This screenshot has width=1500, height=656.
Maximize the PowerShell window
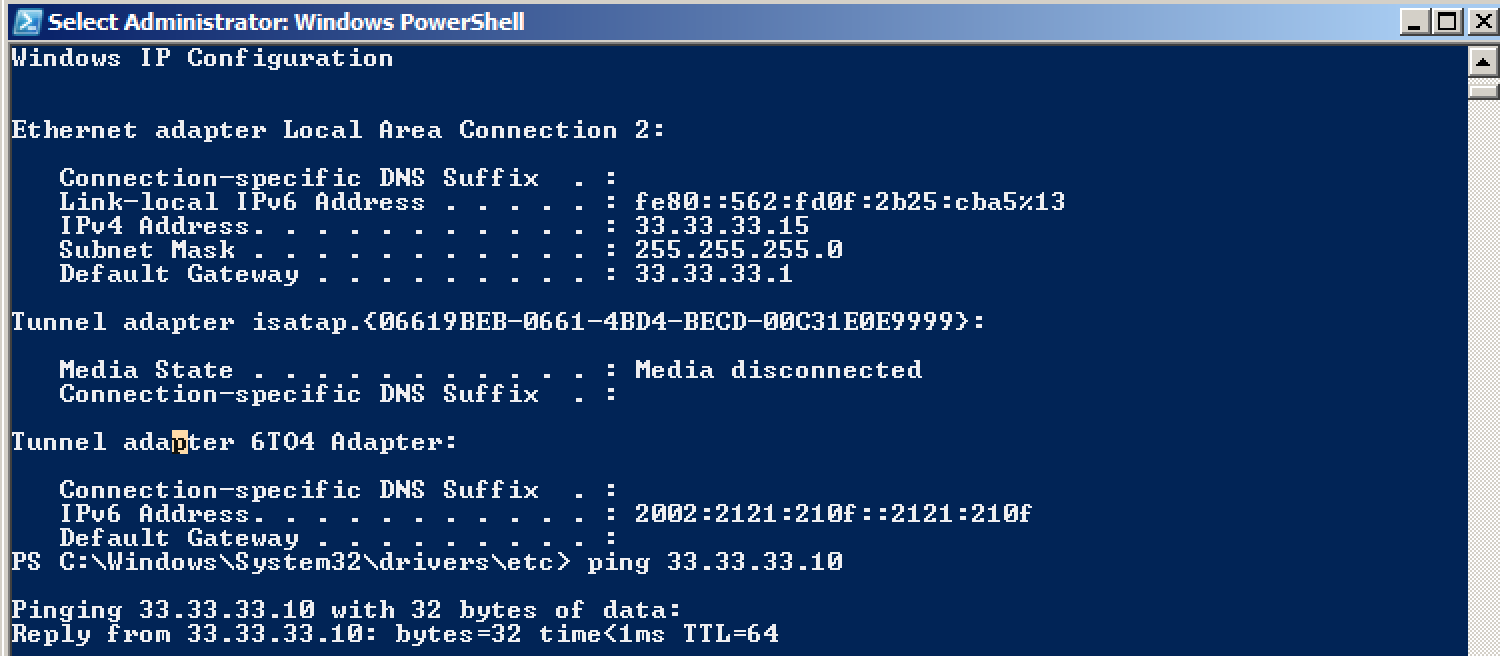[x=1445, y=21]
